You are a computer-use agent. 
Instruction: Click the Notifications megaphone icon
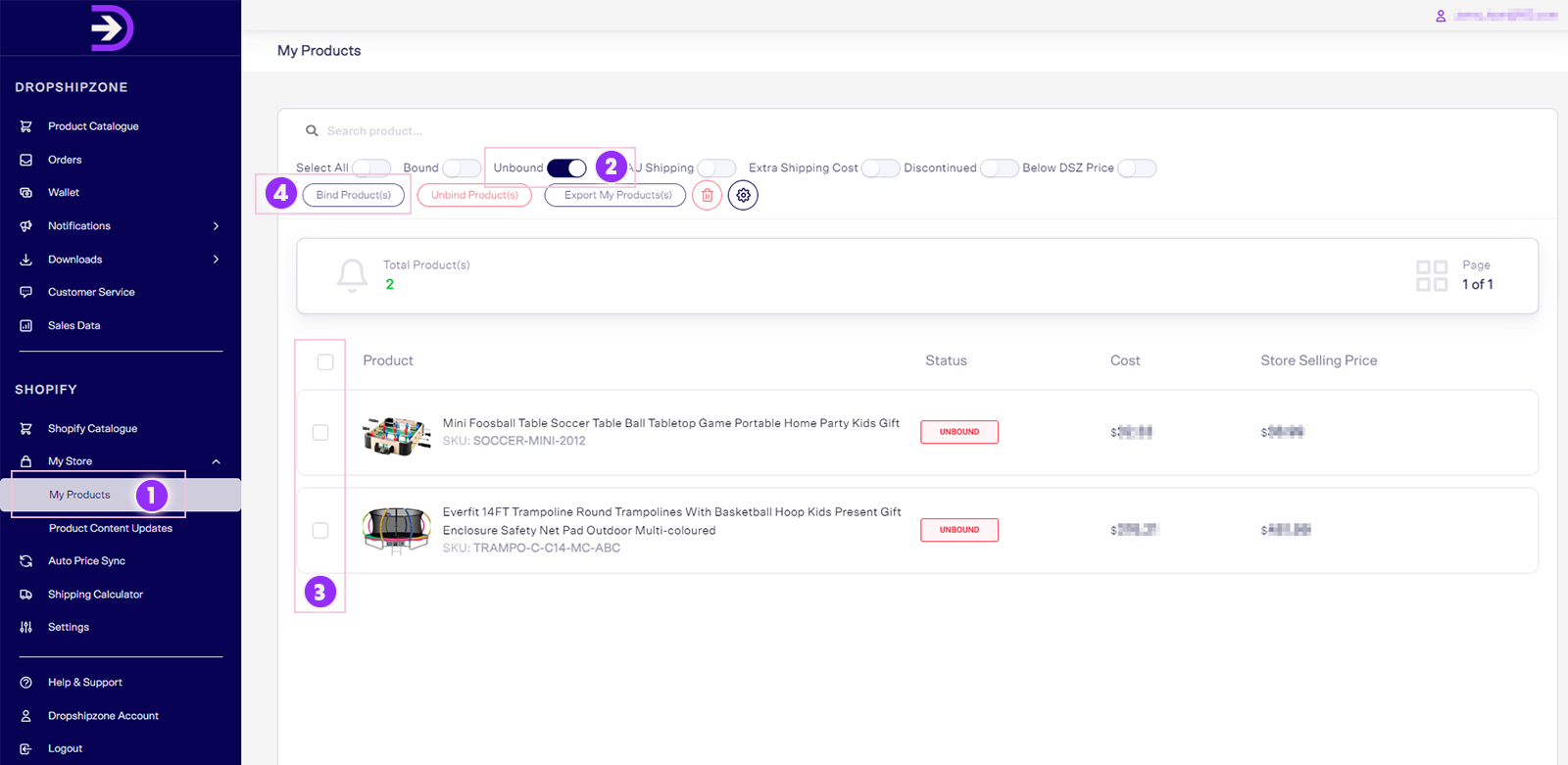tap(26, 226)
